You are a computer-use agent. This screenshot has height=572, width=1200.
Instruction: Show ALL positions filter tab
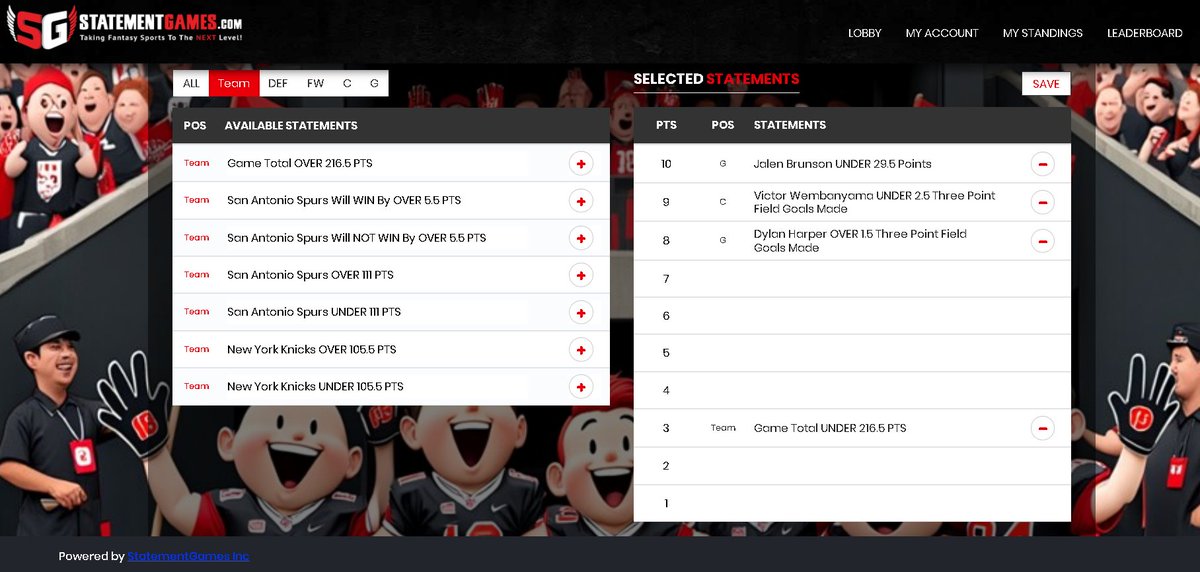(x=191, y=84)
